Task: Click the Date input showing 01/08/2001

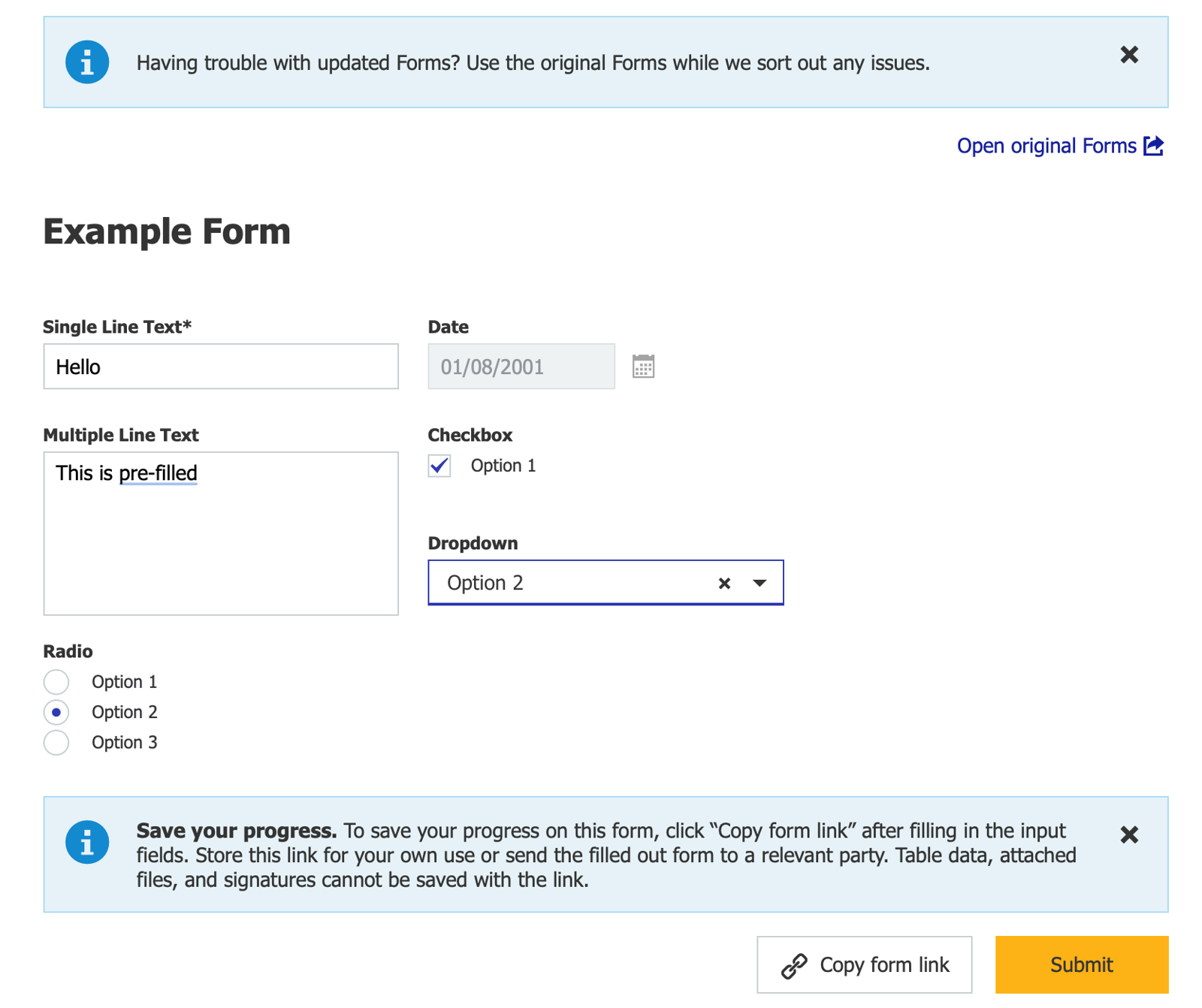Action: 521,367
